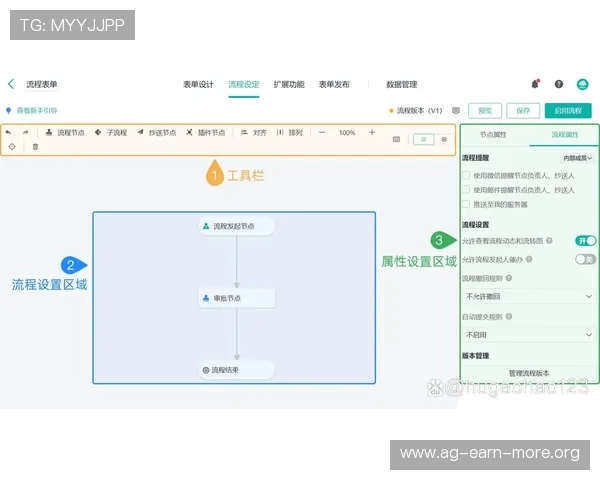Open the 不允许撤回 dropdown

point(529,296)
